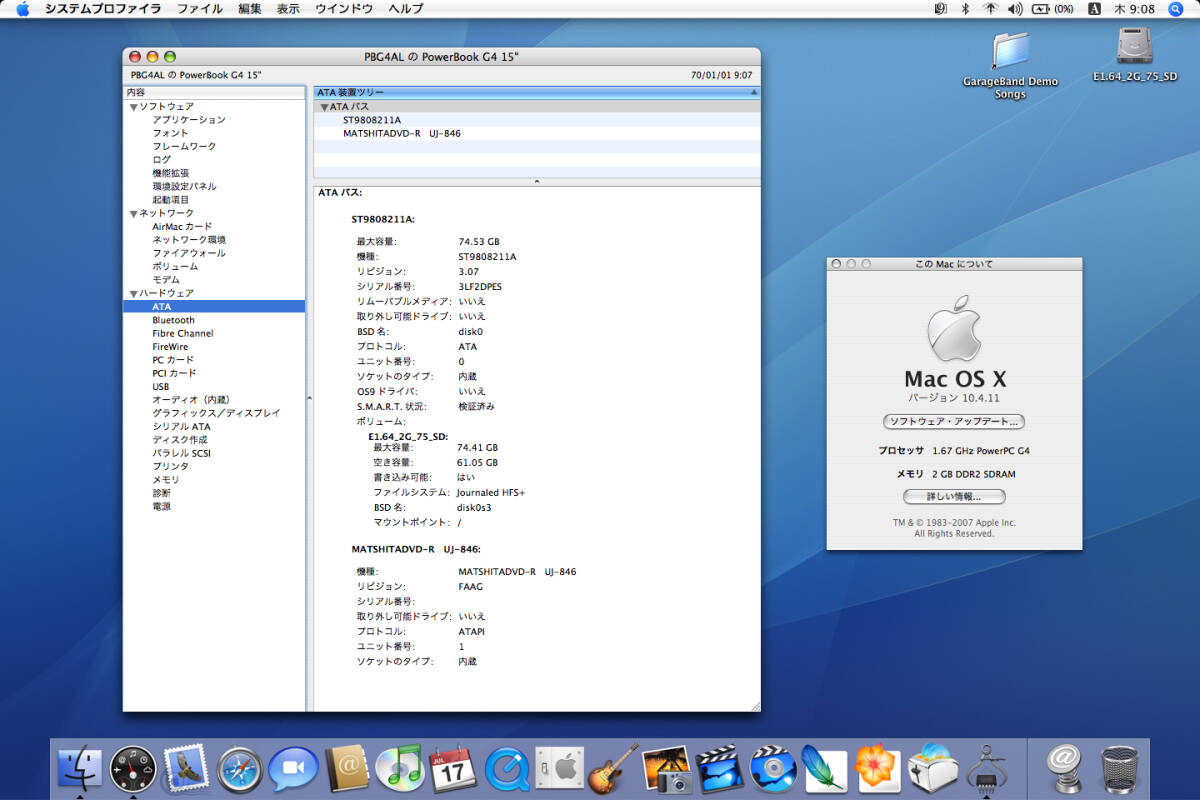Select ST9808211A row in device tree
Image resolution: width=1200 pixels, height=800 pixels.
(537, 120)
